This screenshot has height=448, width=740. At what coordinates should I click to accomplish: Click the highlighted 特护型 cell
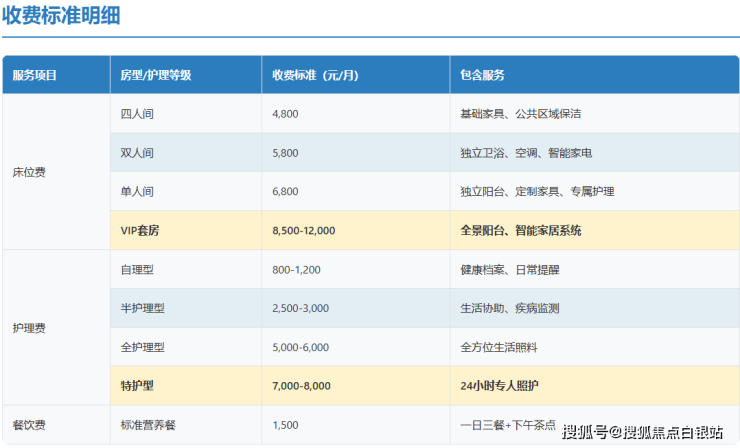pos(137,385)
